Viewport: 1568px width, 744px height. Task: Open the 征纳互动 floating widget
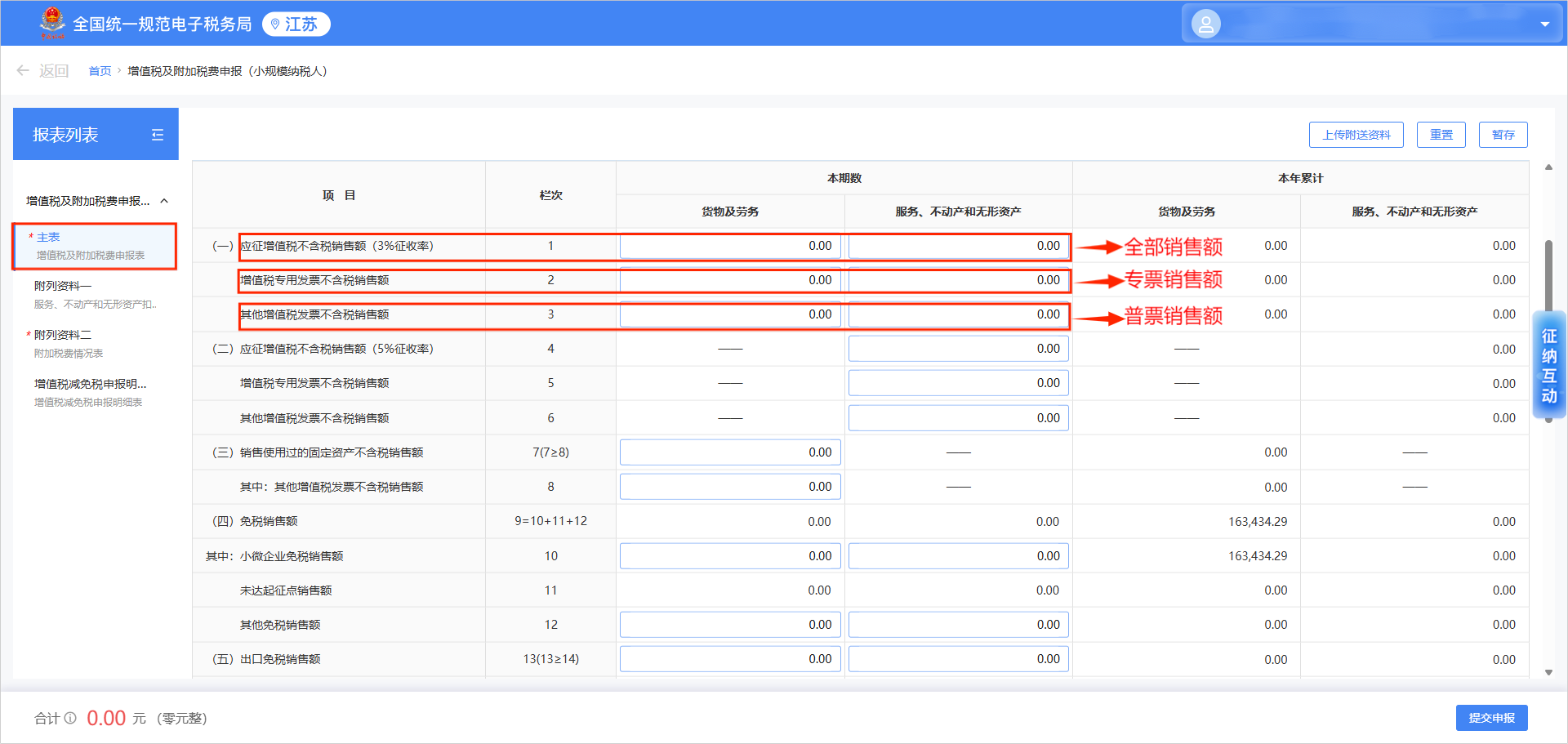(1548, 365)
